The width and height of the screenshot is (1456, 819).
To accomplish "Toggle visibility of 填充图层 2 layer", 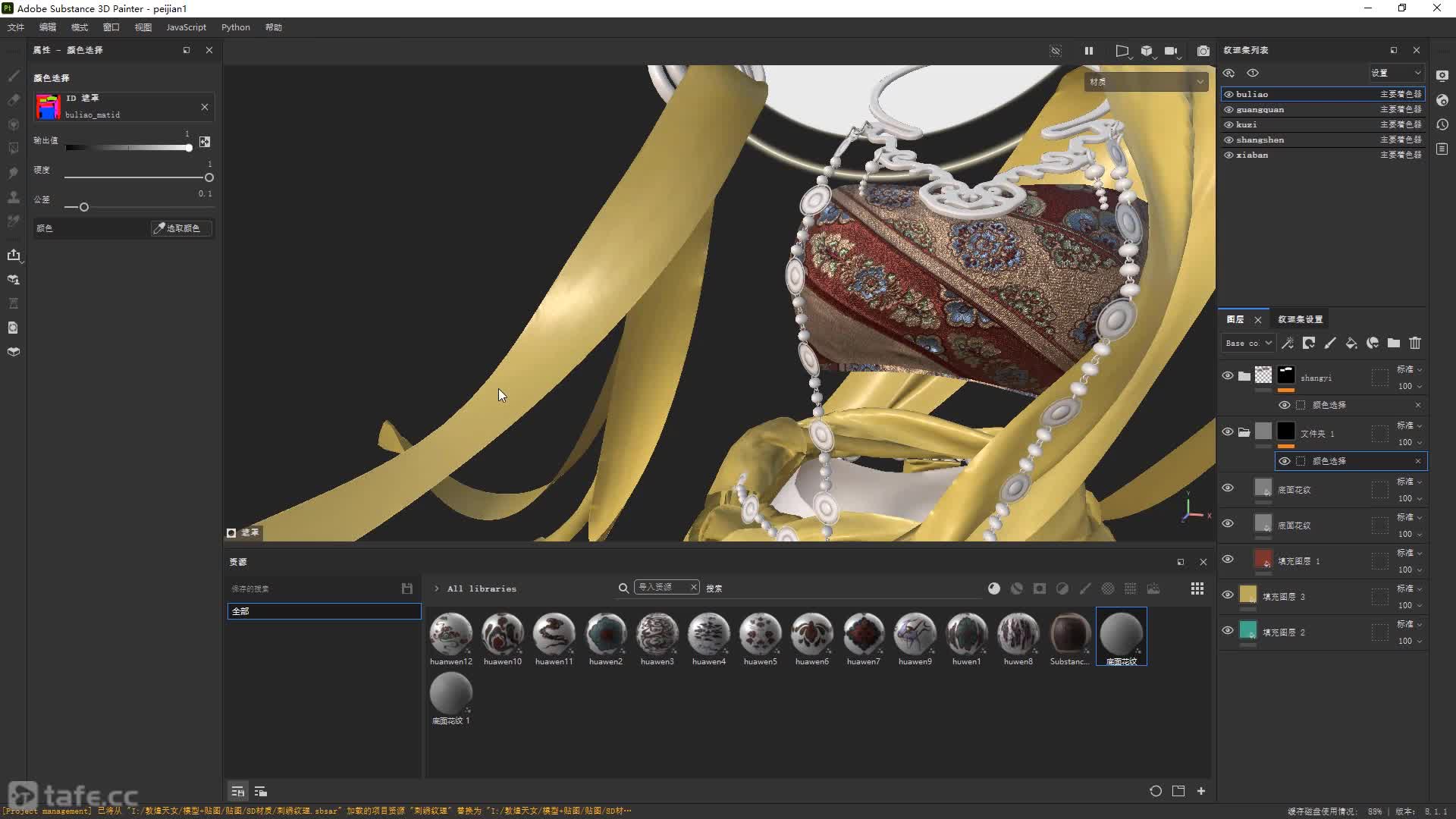I will 1228,631.
